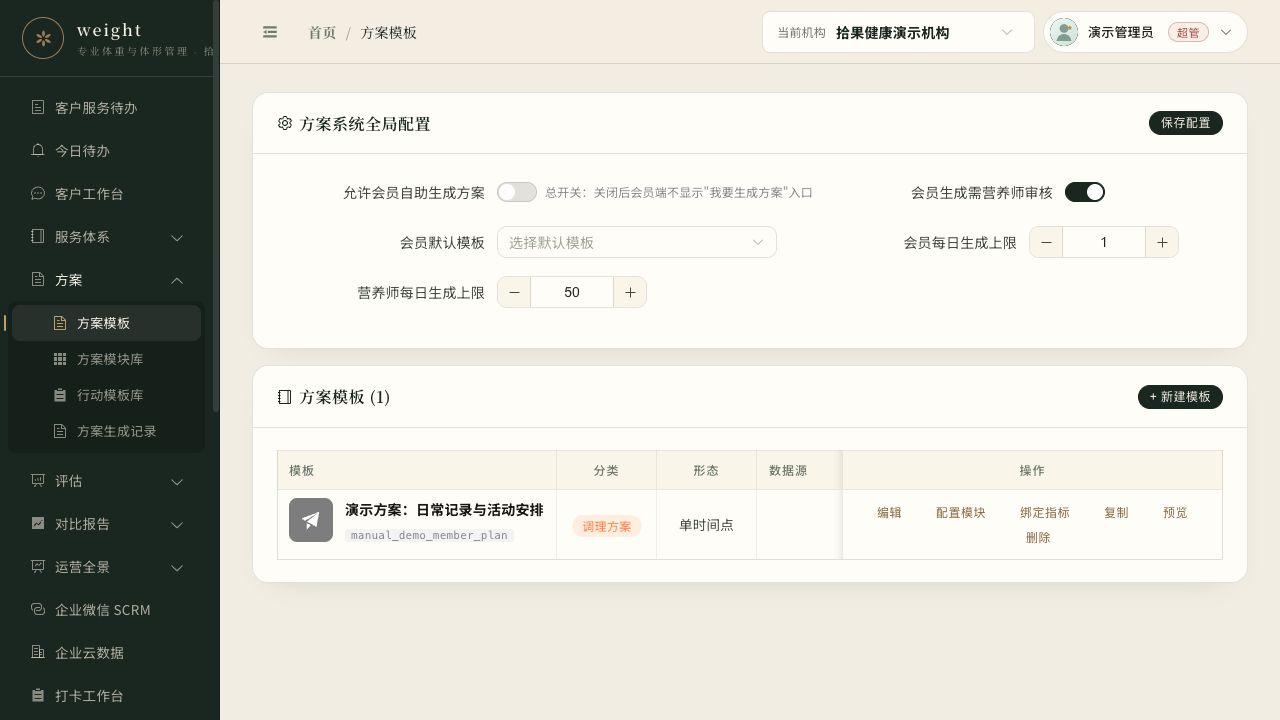The width and height of the screenshot is (1280, 720).
Task: Enable 允许会员自助生成方案 switch
Action: click(x=517, y=192)
